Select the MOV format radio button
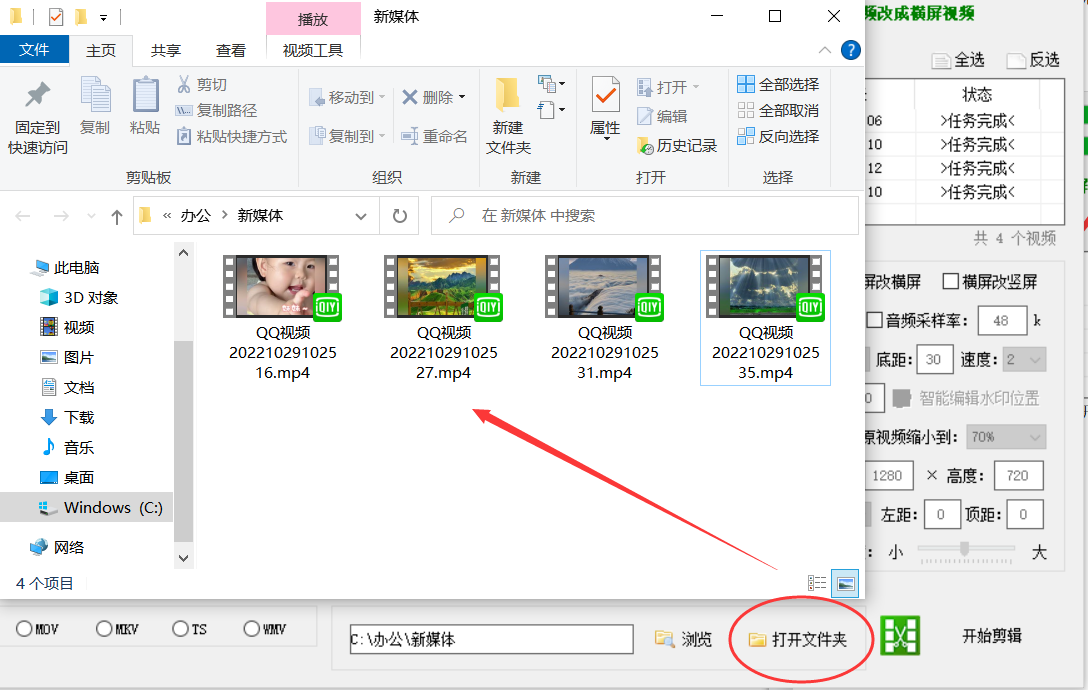1088x690 pixels. coord(24,629)
